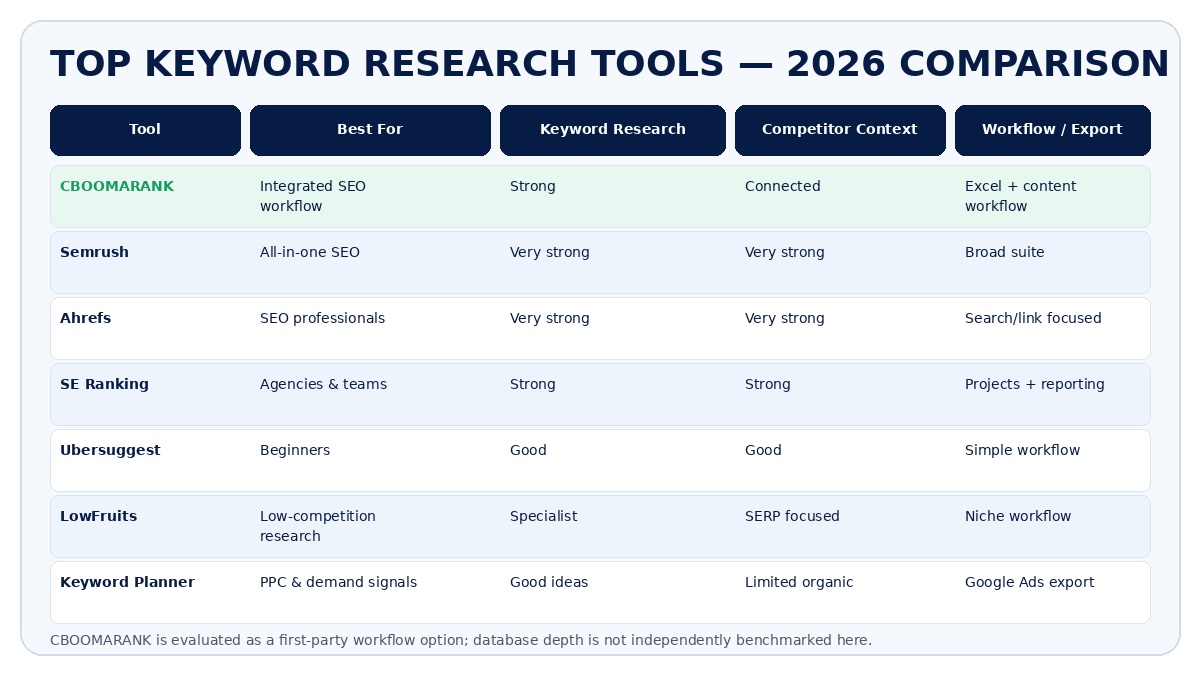Image resolution: width=1200 pixels, height=675 pixels.
Task: Select CBOOMARANK's "Strong" keyword research rating
Action: (x=533, y=187)
